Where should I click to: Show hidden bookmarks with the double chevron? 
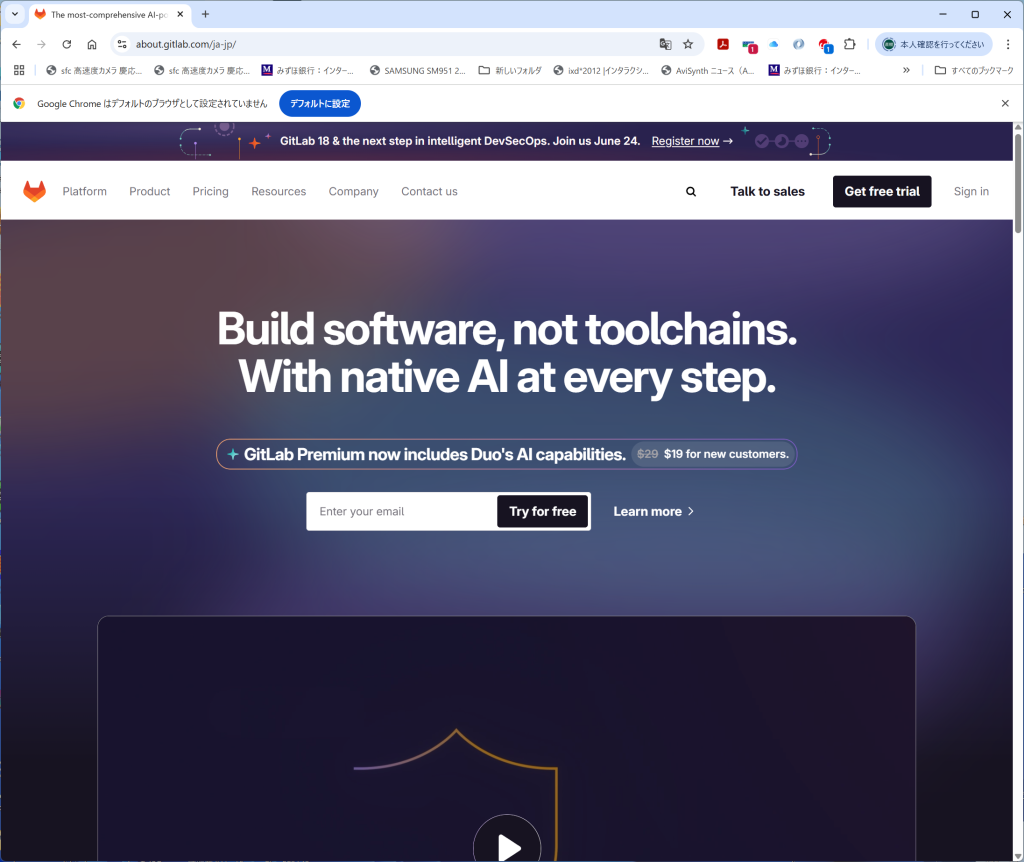click(x=906, y=70)
